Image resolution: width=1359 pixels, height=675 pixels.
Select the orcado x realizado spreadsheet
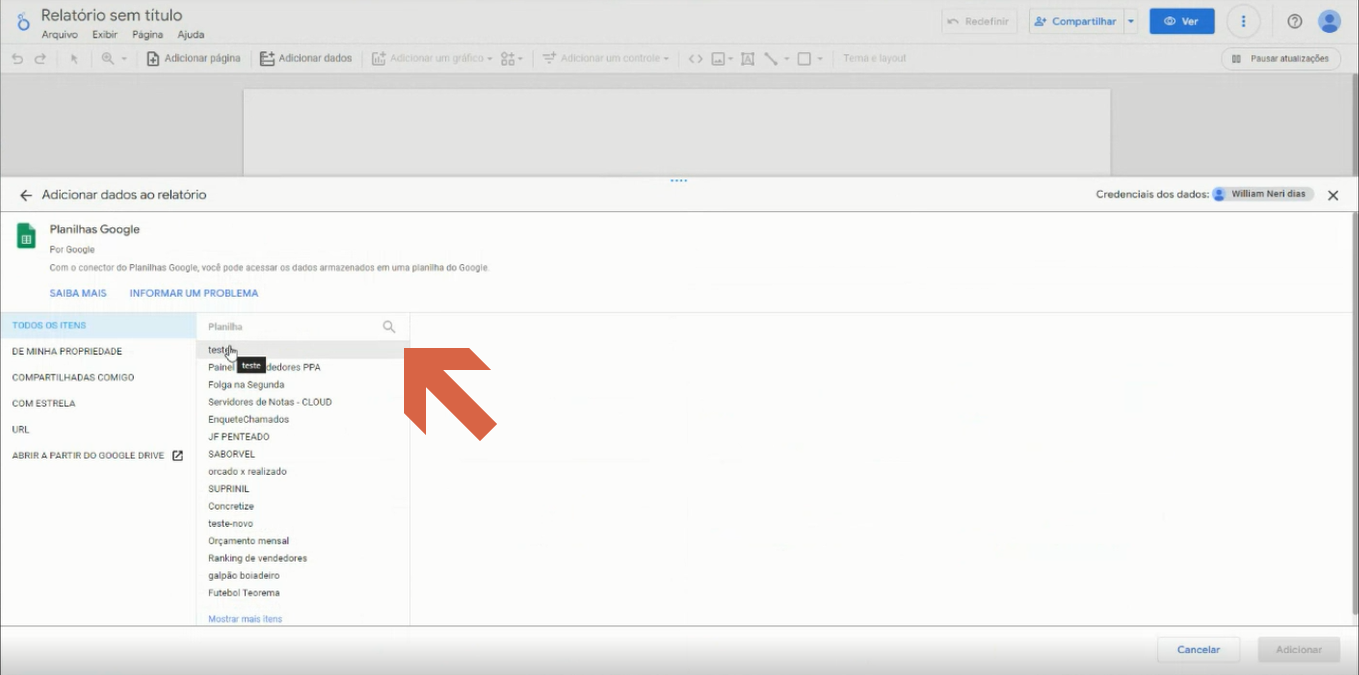[303, 471]
